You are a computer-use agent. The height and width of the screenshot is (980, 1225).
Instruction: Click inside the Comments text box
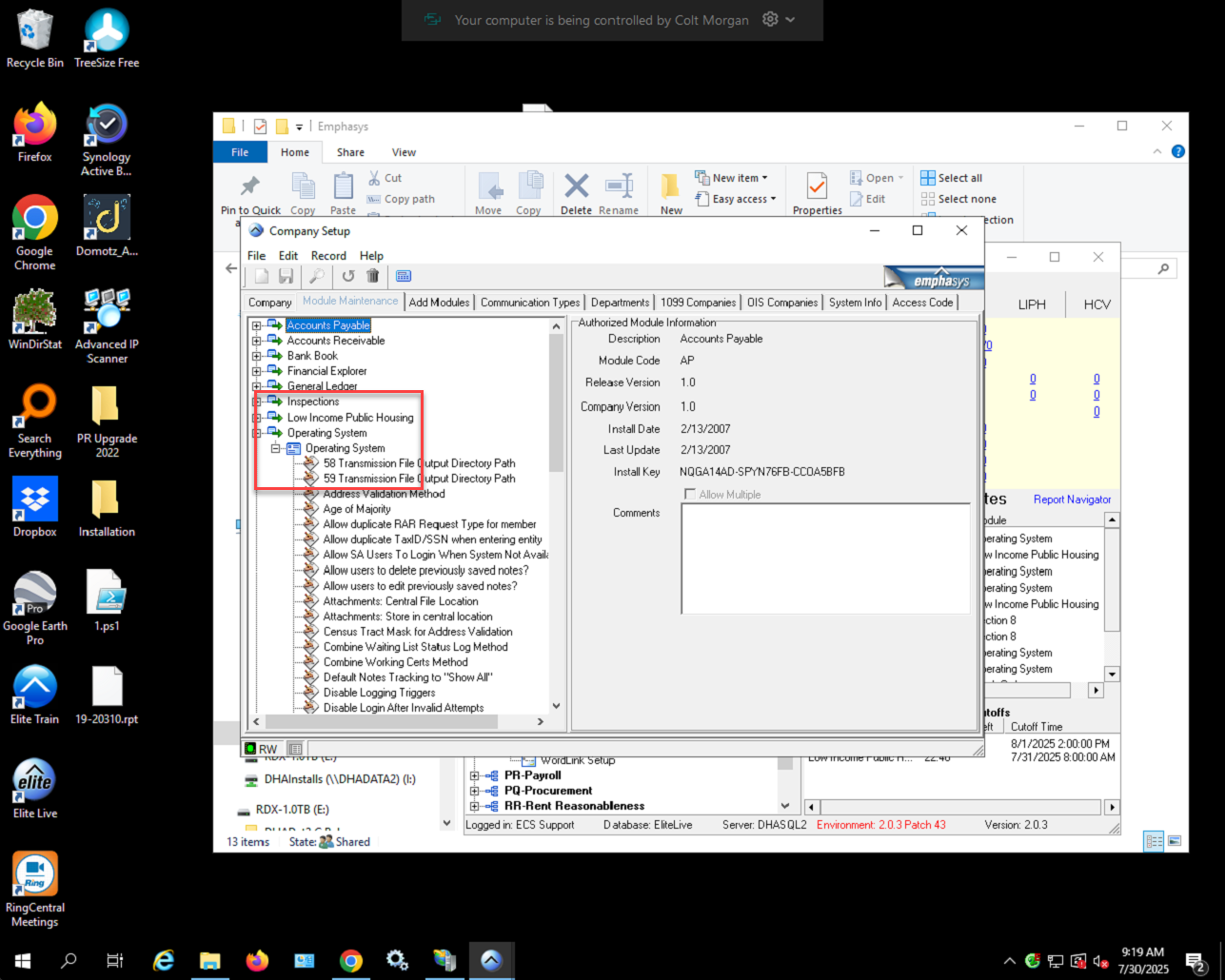(x=825, y=558)
